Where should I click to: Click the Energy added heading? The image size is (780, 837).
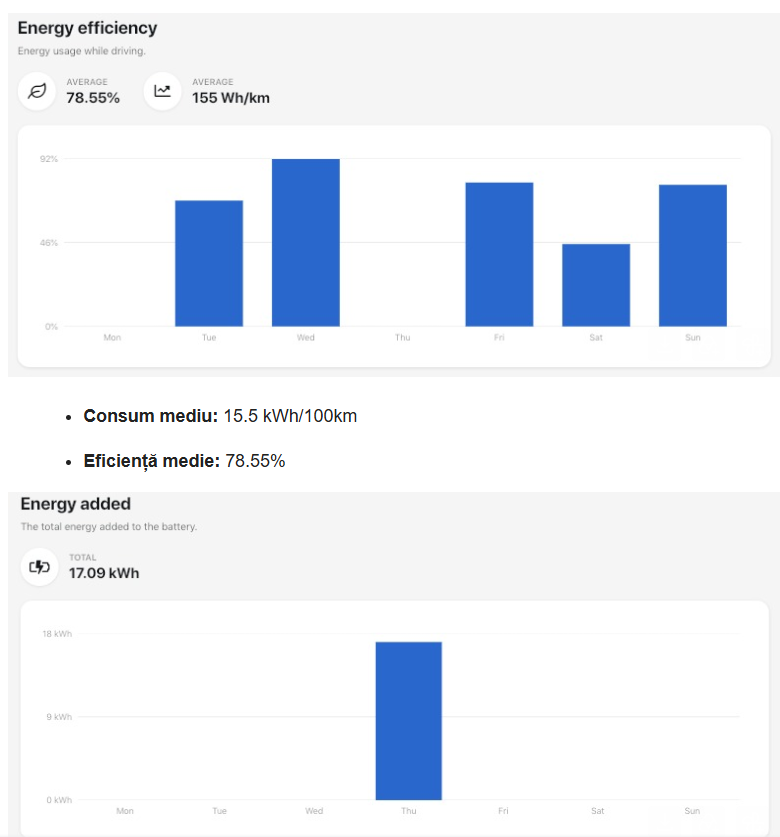(75, 503)
